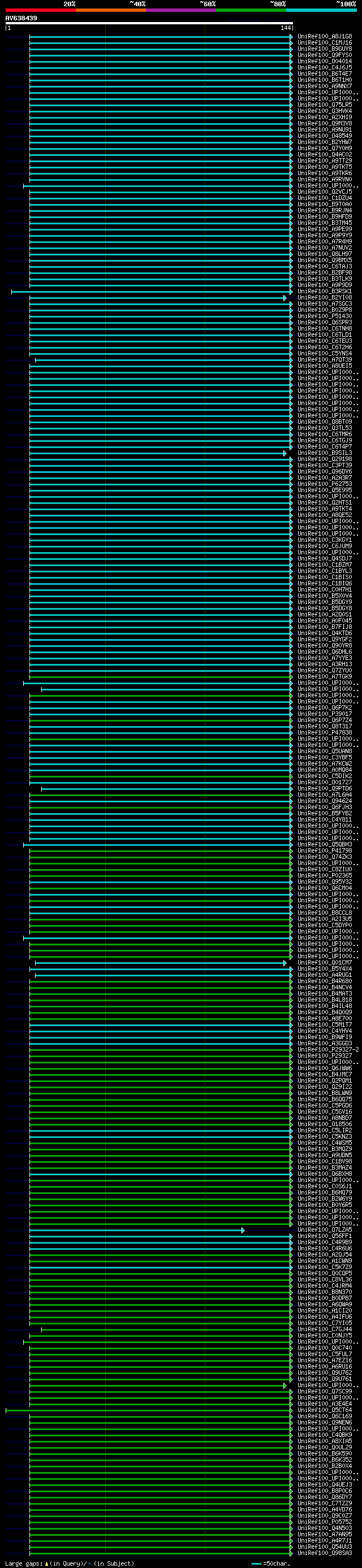The height and width of the screenshot is (1568, 362).
Task: Select hit label UniRef100_Q56FF1
Action: pos(325,1236)
